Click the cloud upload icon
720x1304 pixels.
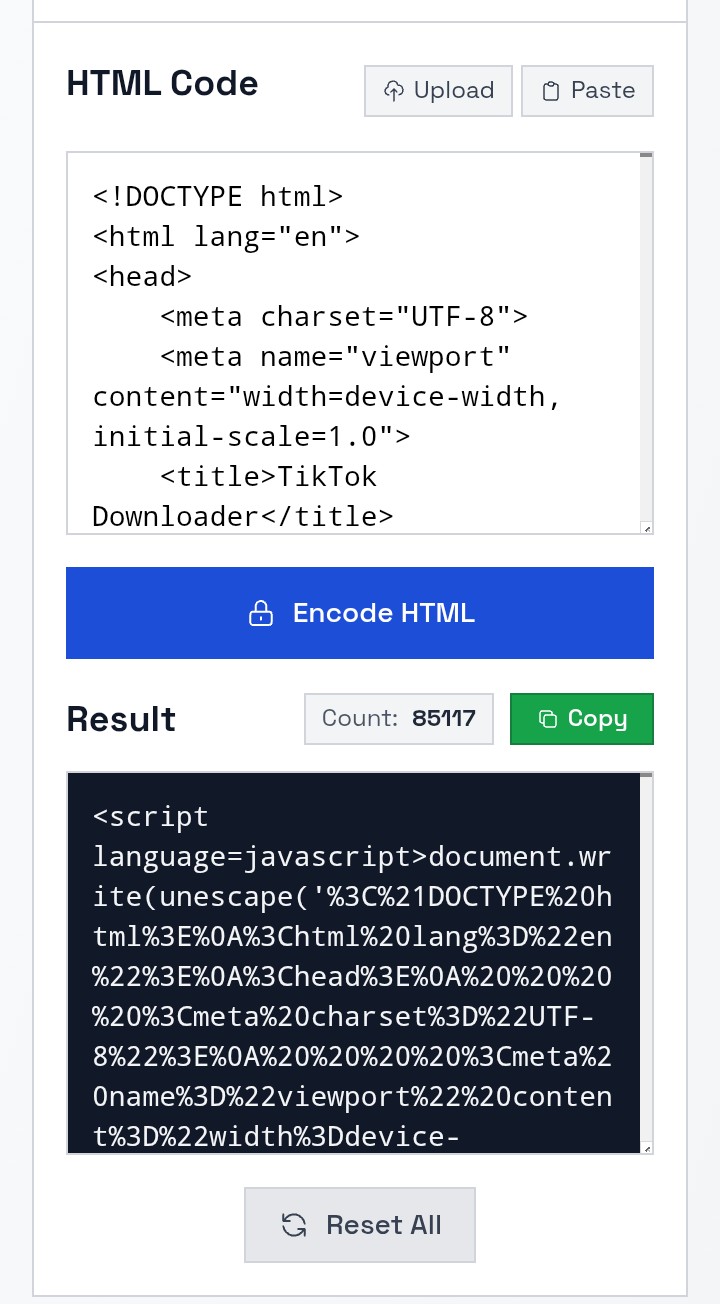(x=394, y=91)
